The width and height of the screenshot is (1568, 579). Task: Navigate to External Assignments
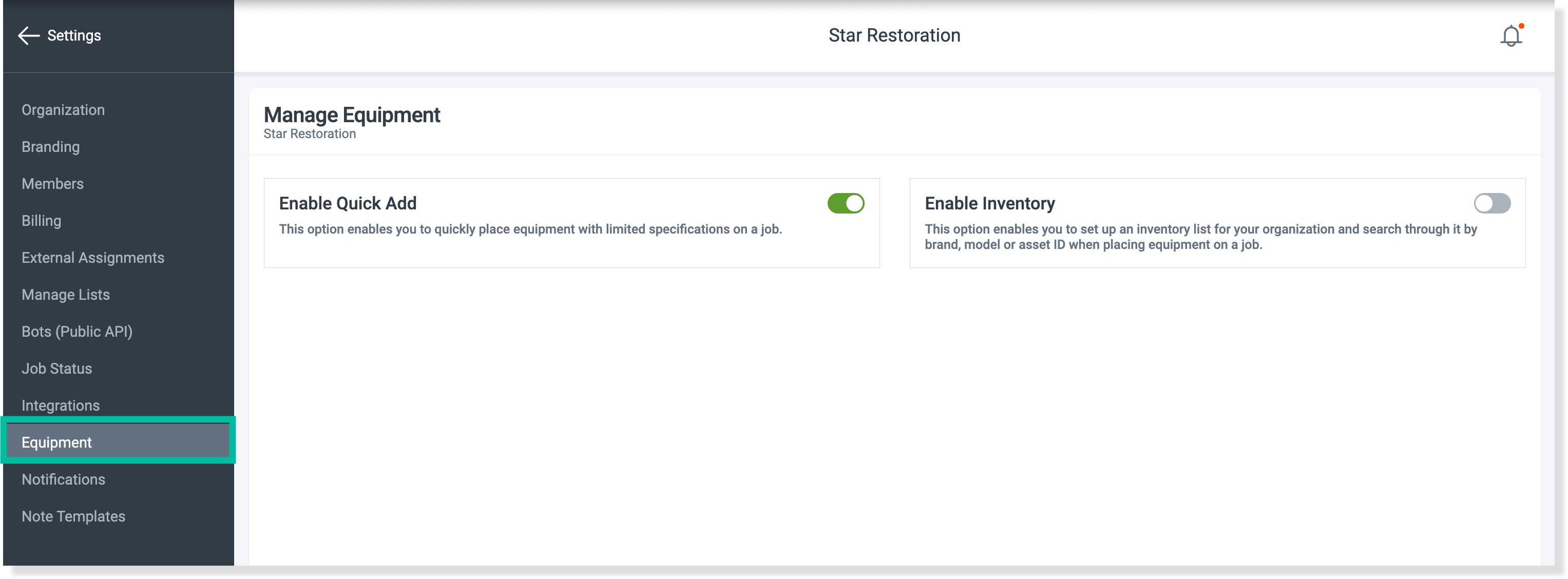(x=93, y=258)
